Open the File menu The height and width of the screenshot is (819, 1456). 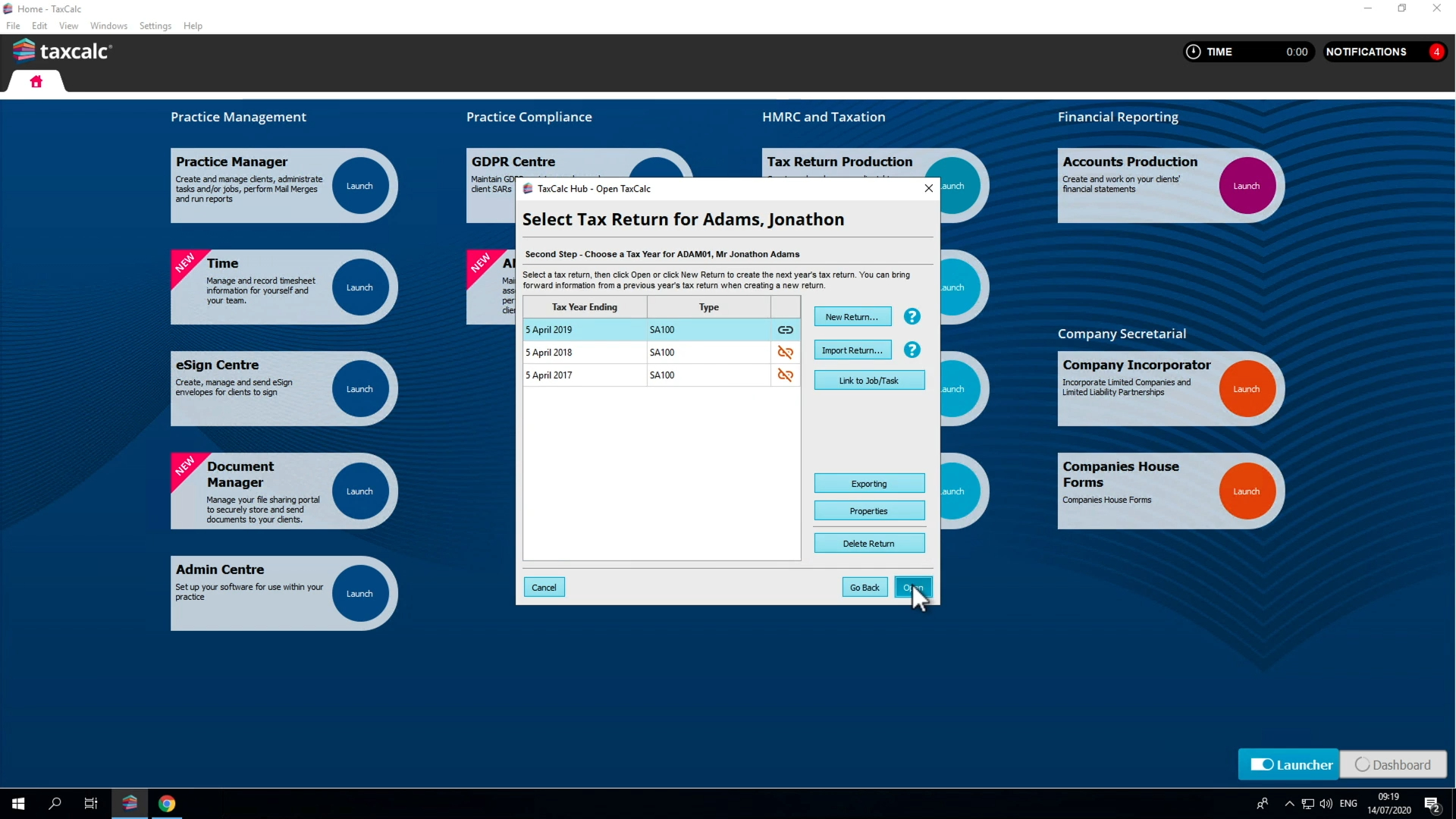click(x=13, y=26)
